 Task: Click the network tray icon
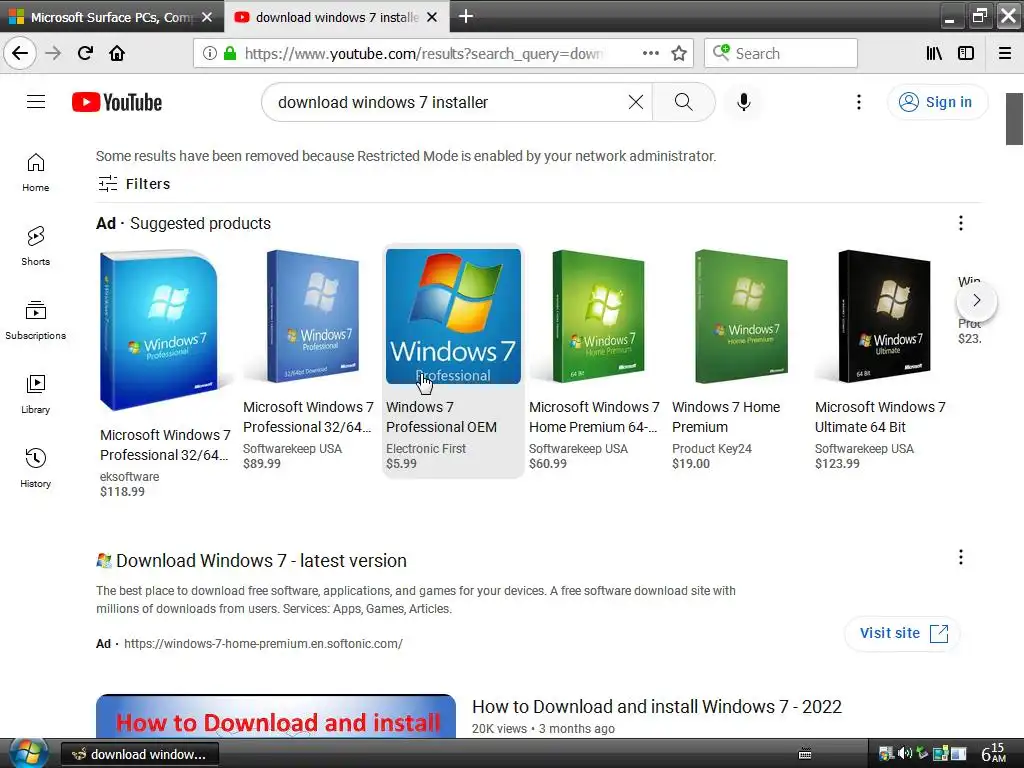click(940, 754)
